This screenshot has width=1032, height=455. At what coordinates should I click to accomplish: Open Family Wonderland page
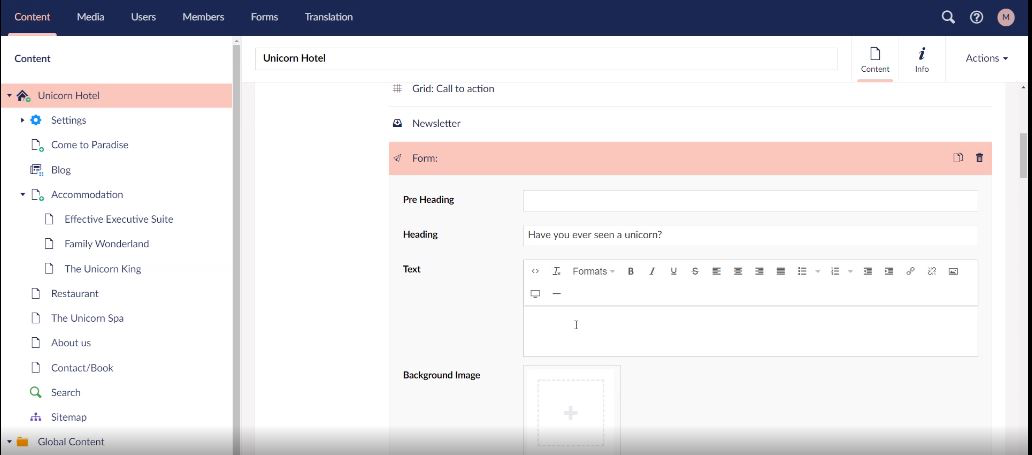(107, 244)
